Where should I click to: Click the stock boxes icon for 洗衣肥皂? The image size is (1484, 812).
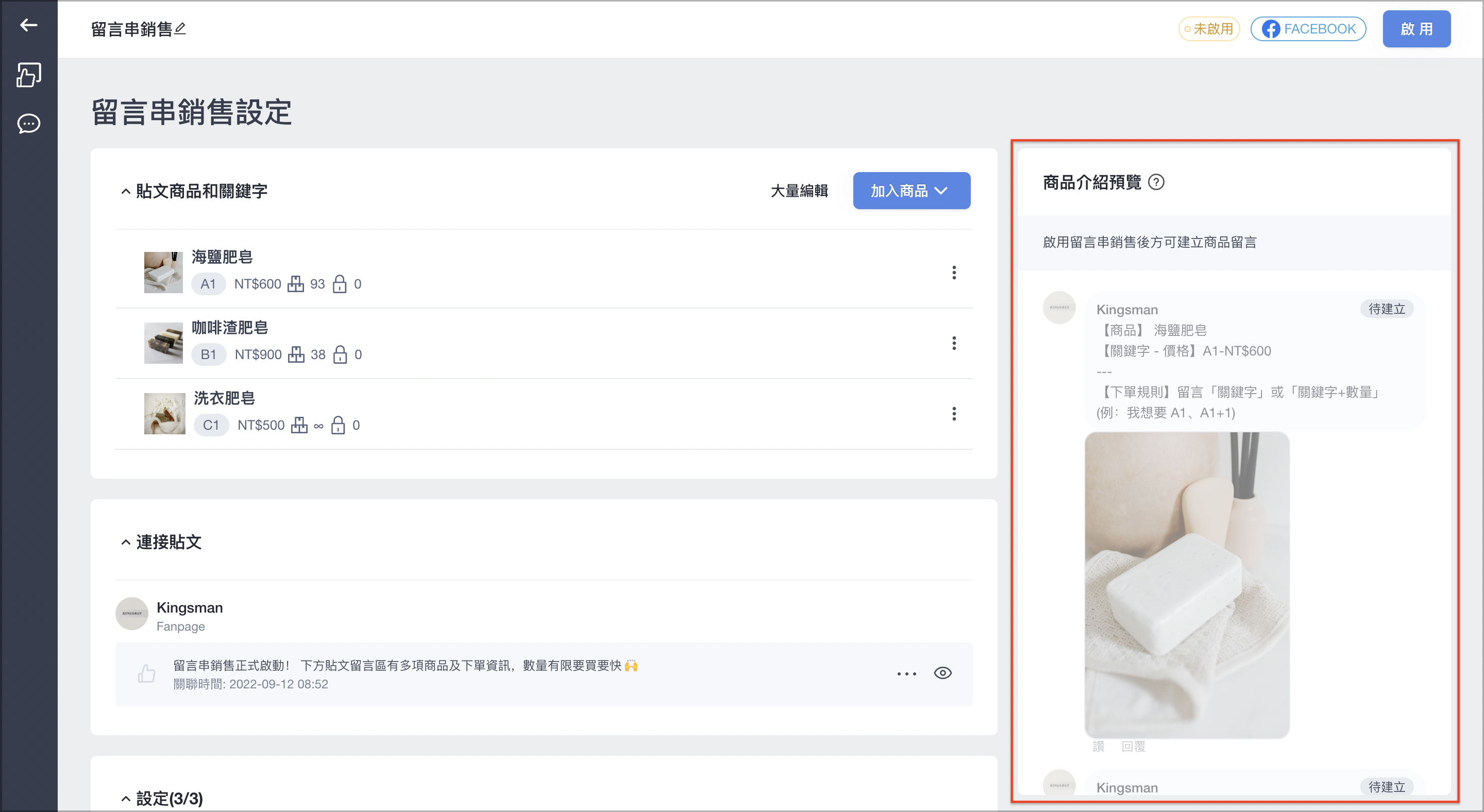(x=299, y=425)
